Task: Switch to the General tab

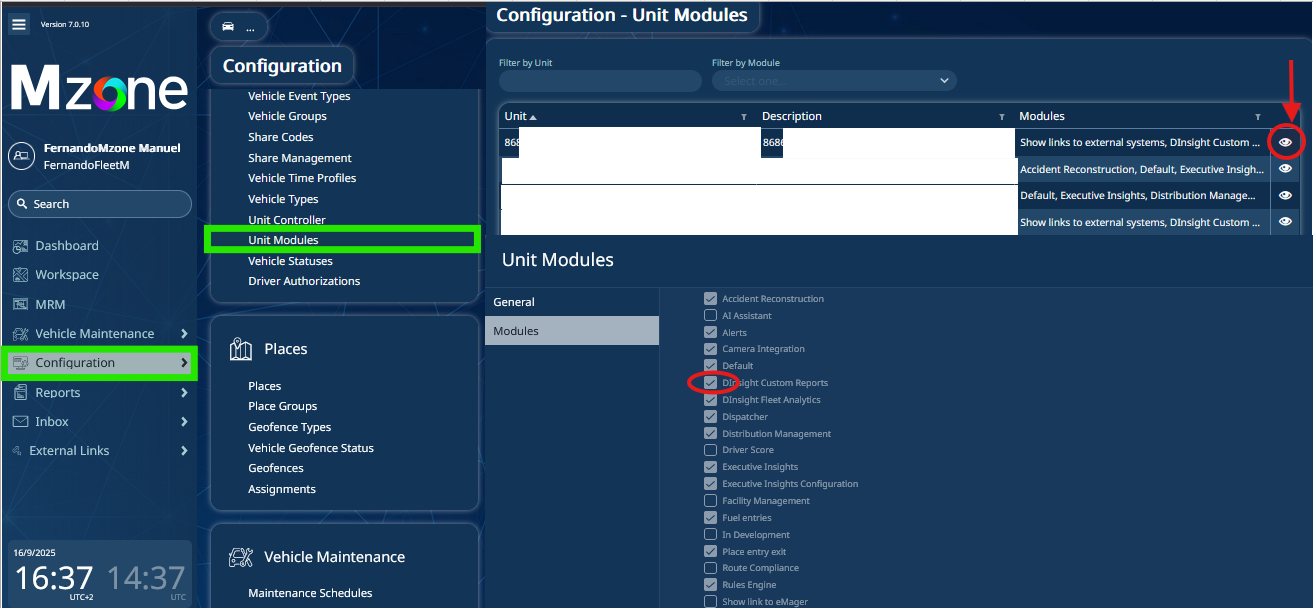Action: click(514, 302)
